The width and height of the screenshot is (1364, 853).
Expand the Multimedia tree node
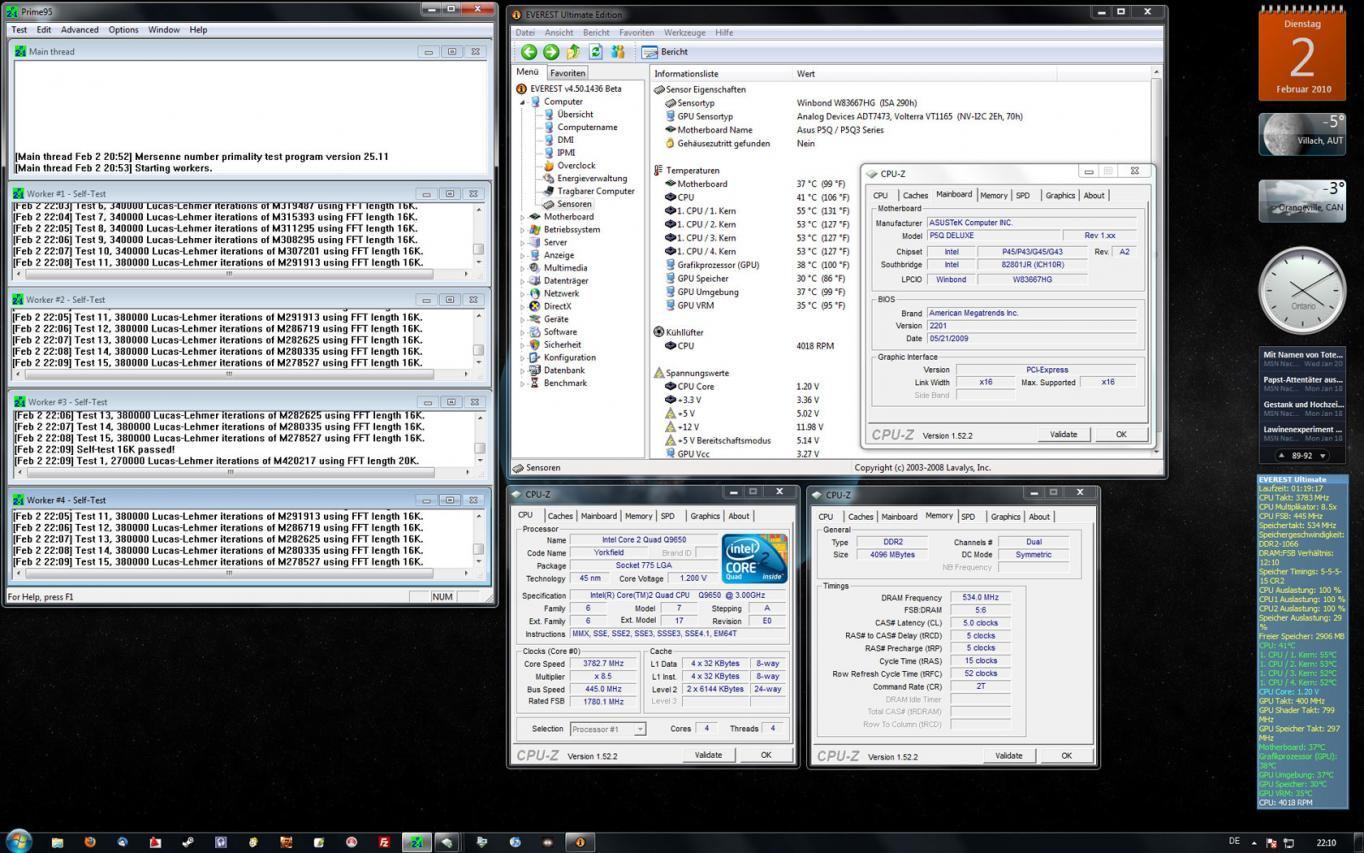coord(522,268)
